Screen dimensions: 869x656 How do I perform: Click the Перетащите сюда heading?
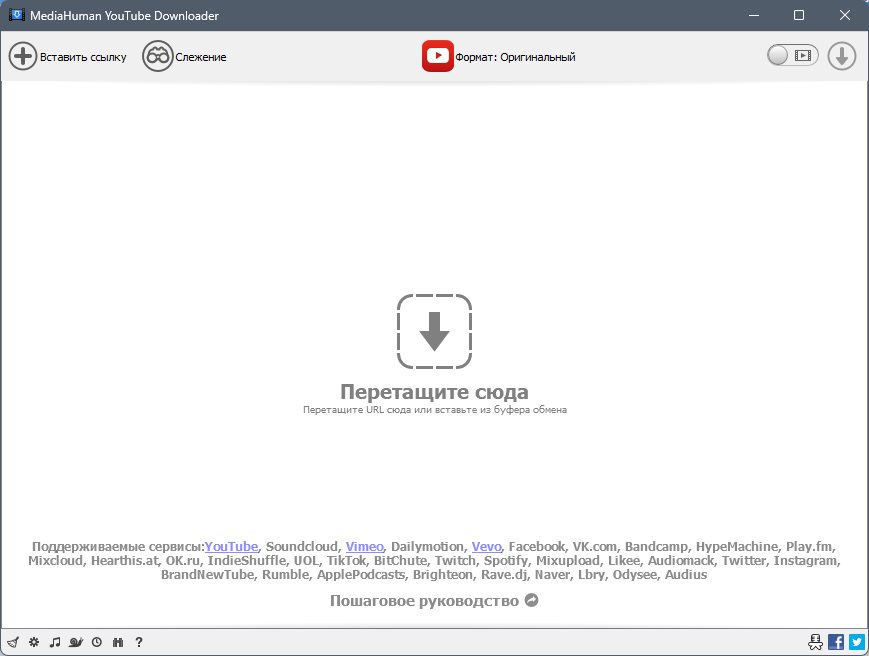tap(434, 392)
